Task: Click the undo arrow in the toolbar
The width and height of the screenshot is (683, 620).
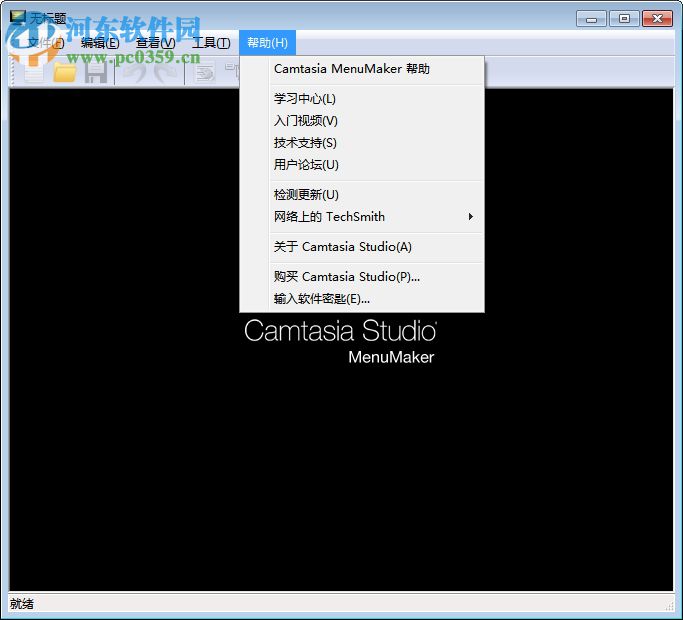Action: (135, 72)
